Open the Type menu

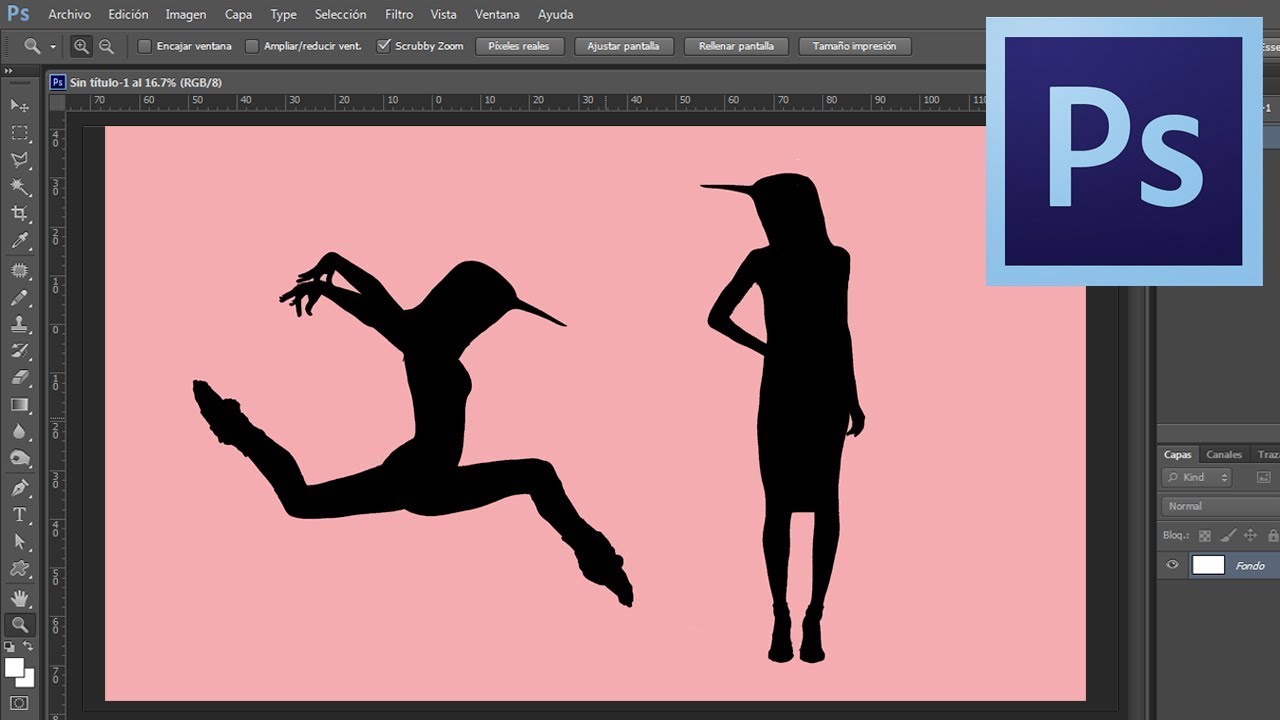pos(284,14)
